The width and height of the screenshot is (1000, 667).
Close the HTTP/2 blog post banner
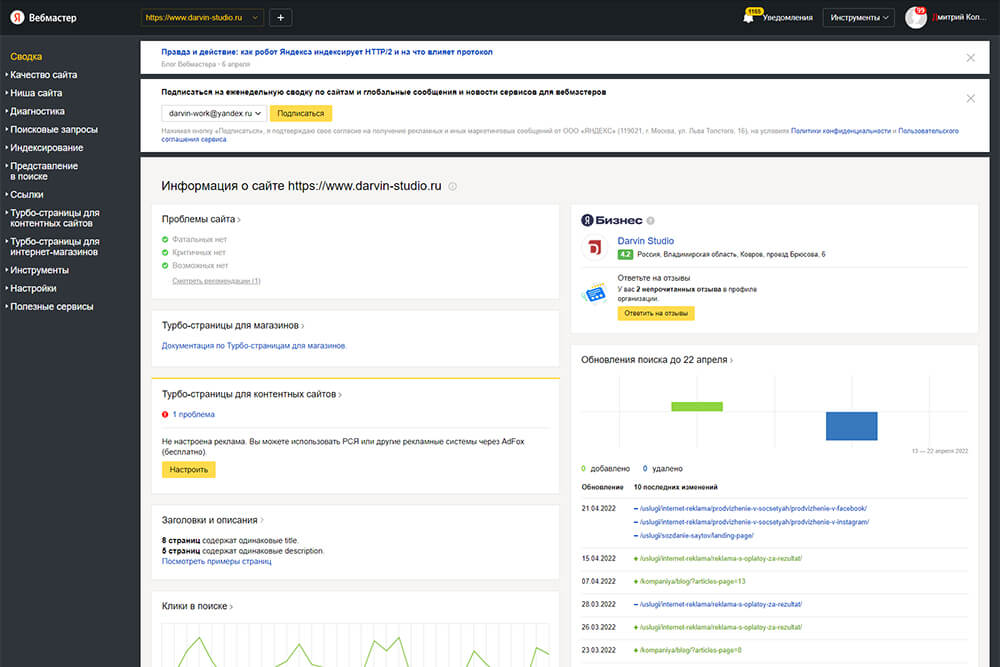click(970, 58)
